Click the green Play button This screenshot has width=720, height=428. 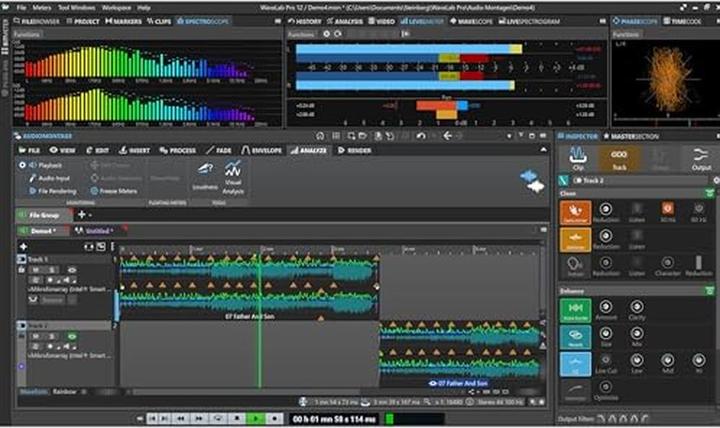tap(255, 418)
